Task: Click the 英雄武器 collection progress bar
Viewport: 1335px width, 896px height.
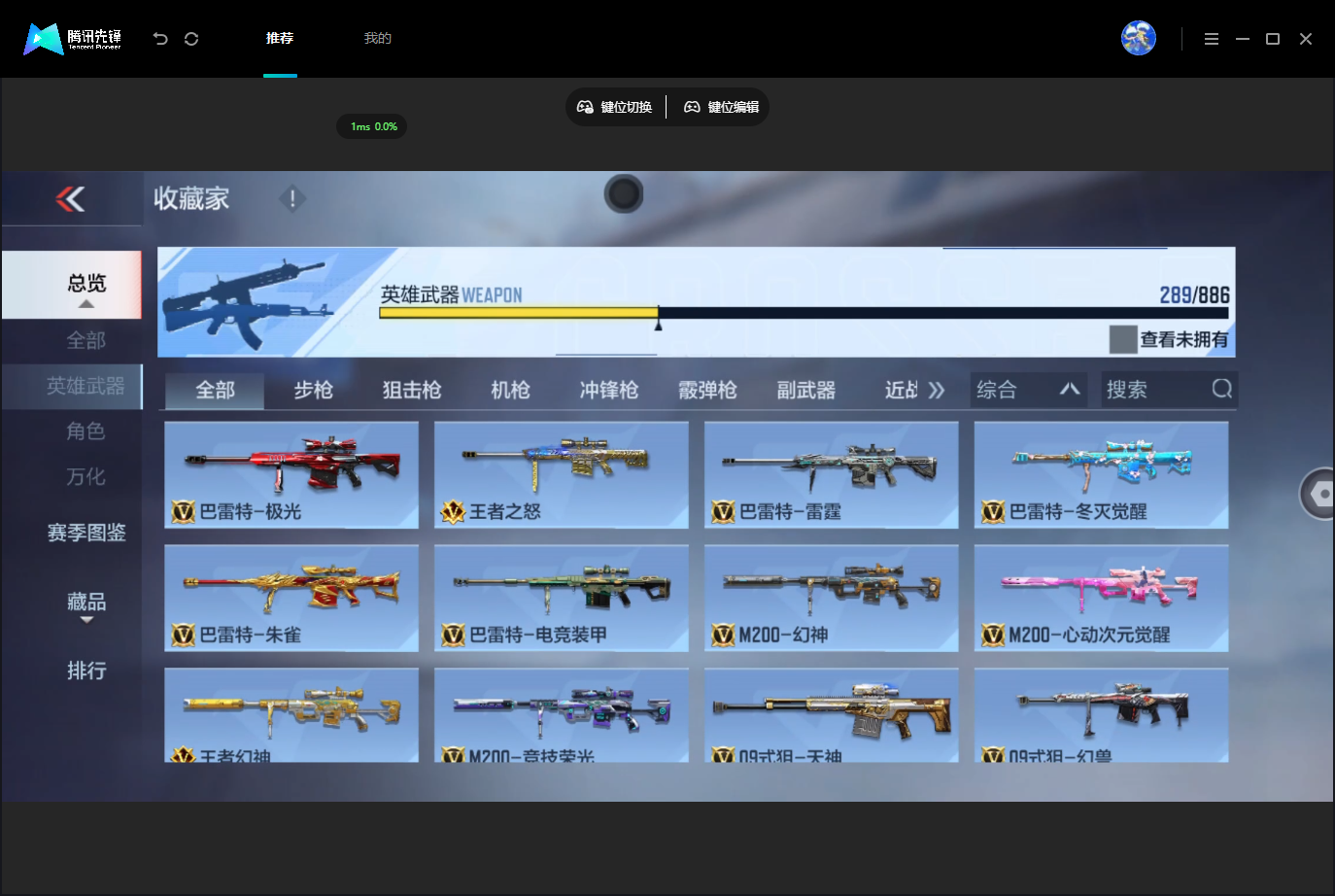Action: [x=804, y=313]
